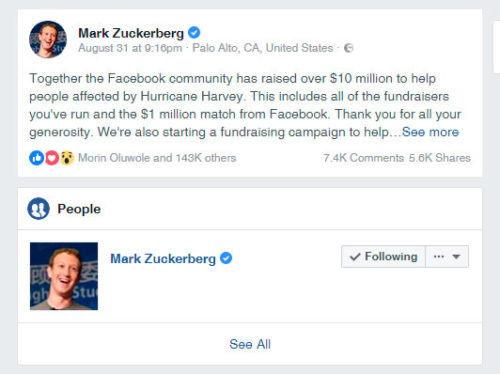Open the 5.6K Shares link
Screen dimensions: 500x374
tap(440, 158)
